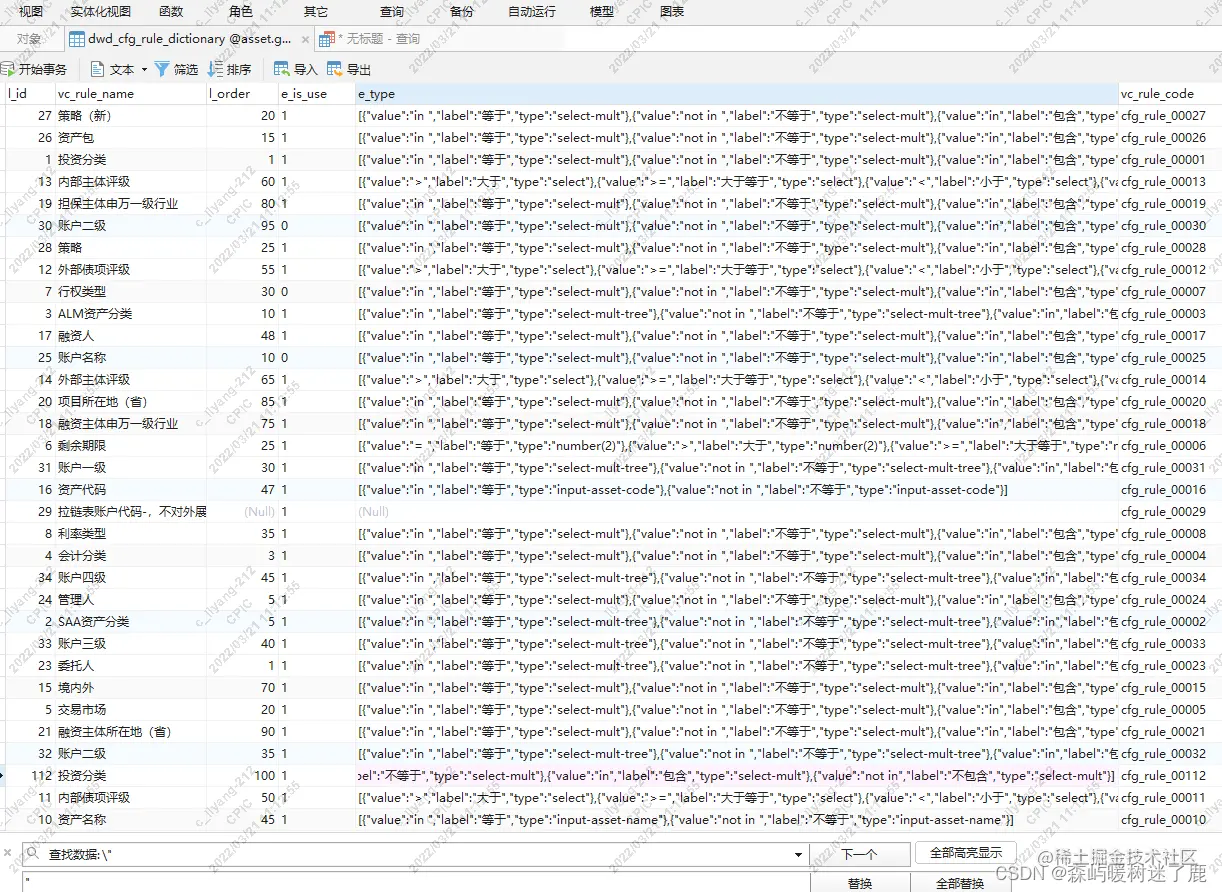1222x892 pixels.
Task: Select the cell 内部主体评级
Action: coord(130,182)
